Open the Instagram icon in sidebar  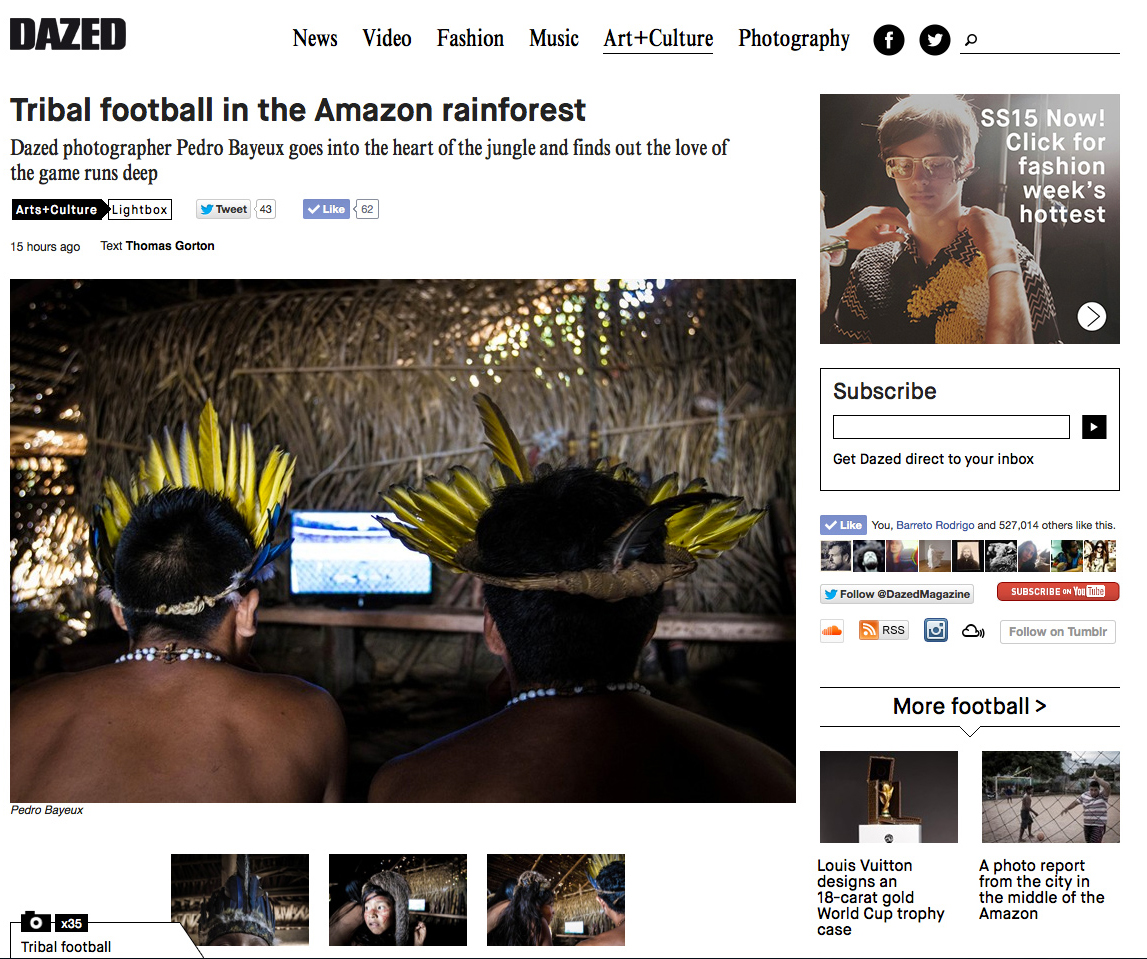(x=936, y=630)
